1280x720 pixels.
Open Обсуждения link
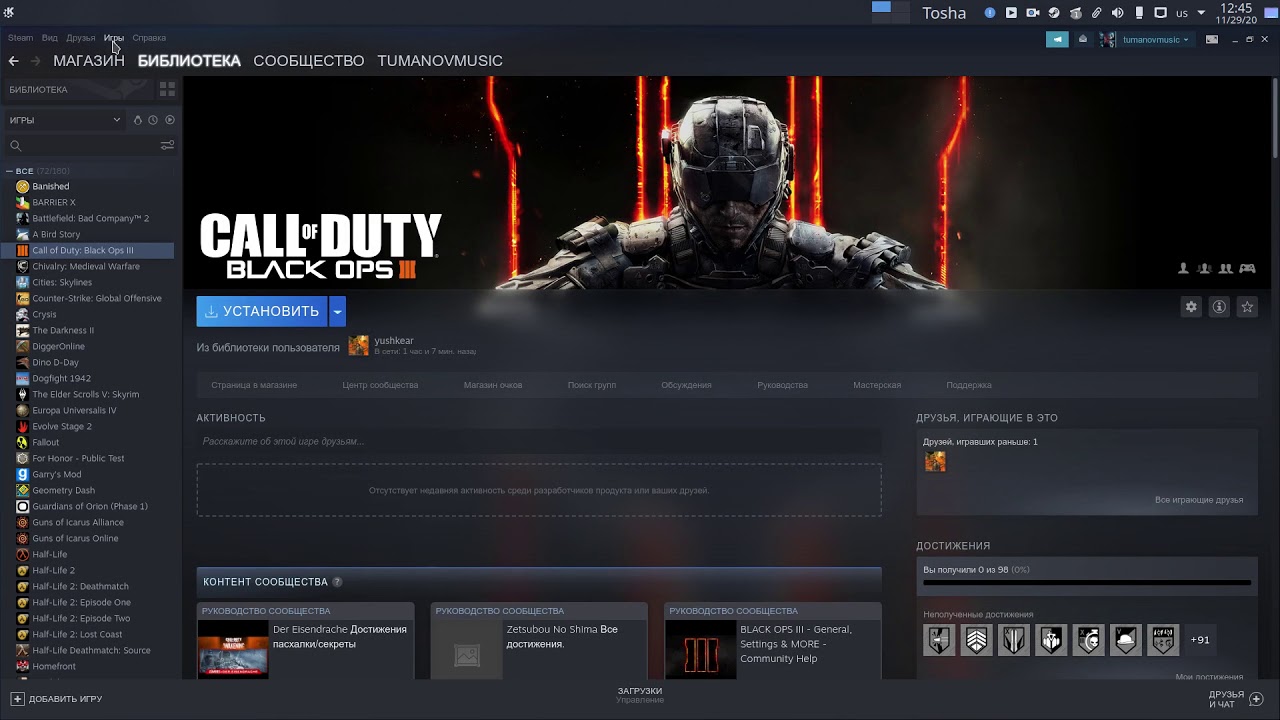pos(686,385)
